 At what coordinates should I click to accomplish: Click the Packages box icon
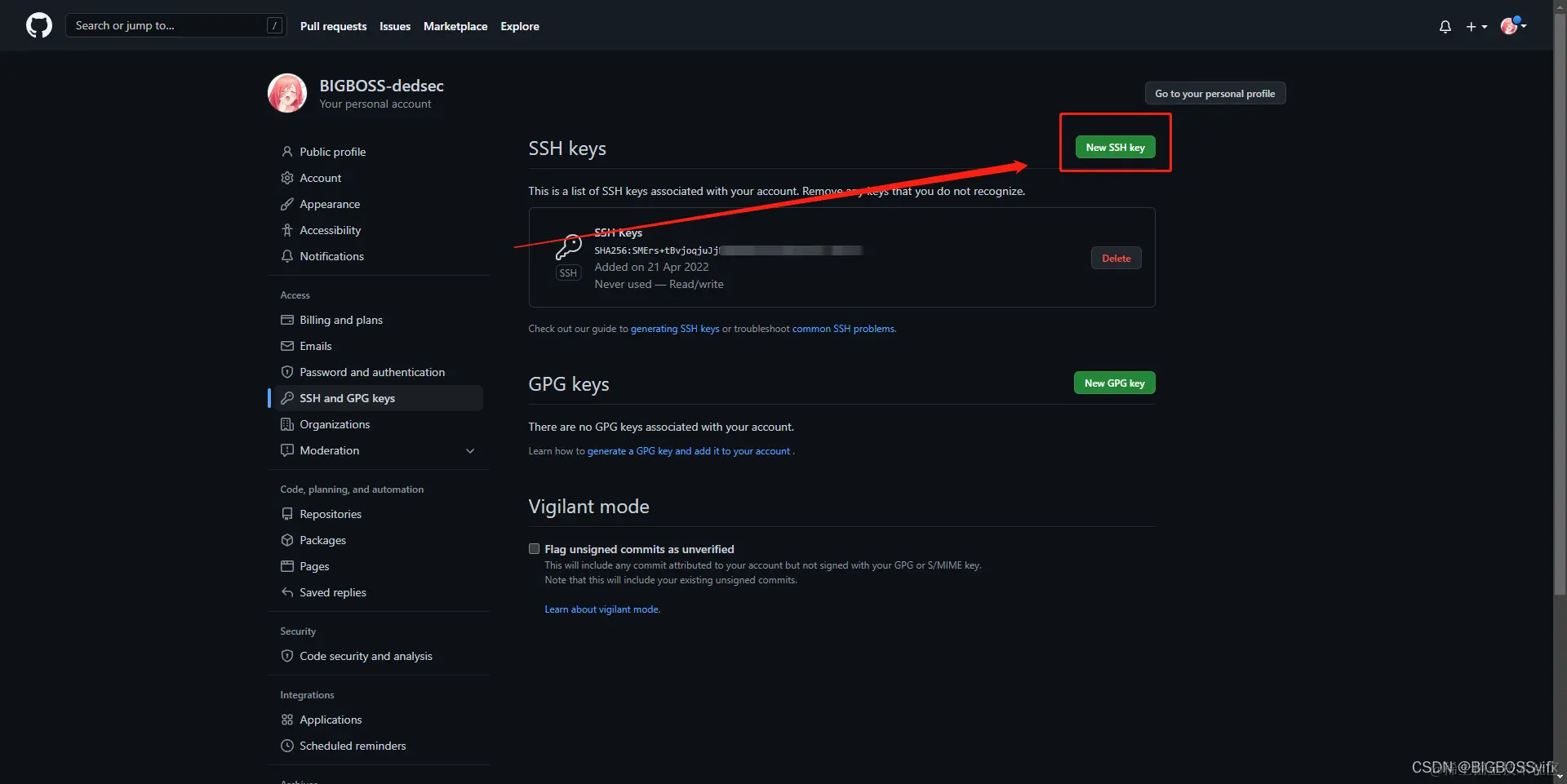click(x=287, y=540)
